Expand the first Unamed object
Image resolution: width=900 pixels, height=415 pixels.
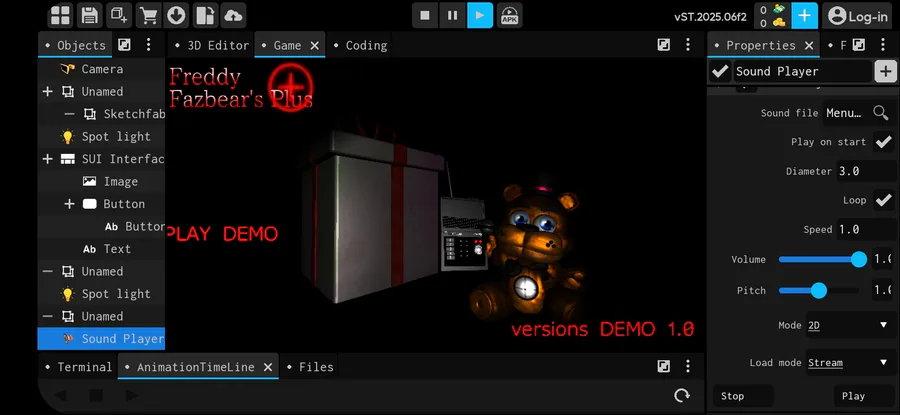pos(47,91)
